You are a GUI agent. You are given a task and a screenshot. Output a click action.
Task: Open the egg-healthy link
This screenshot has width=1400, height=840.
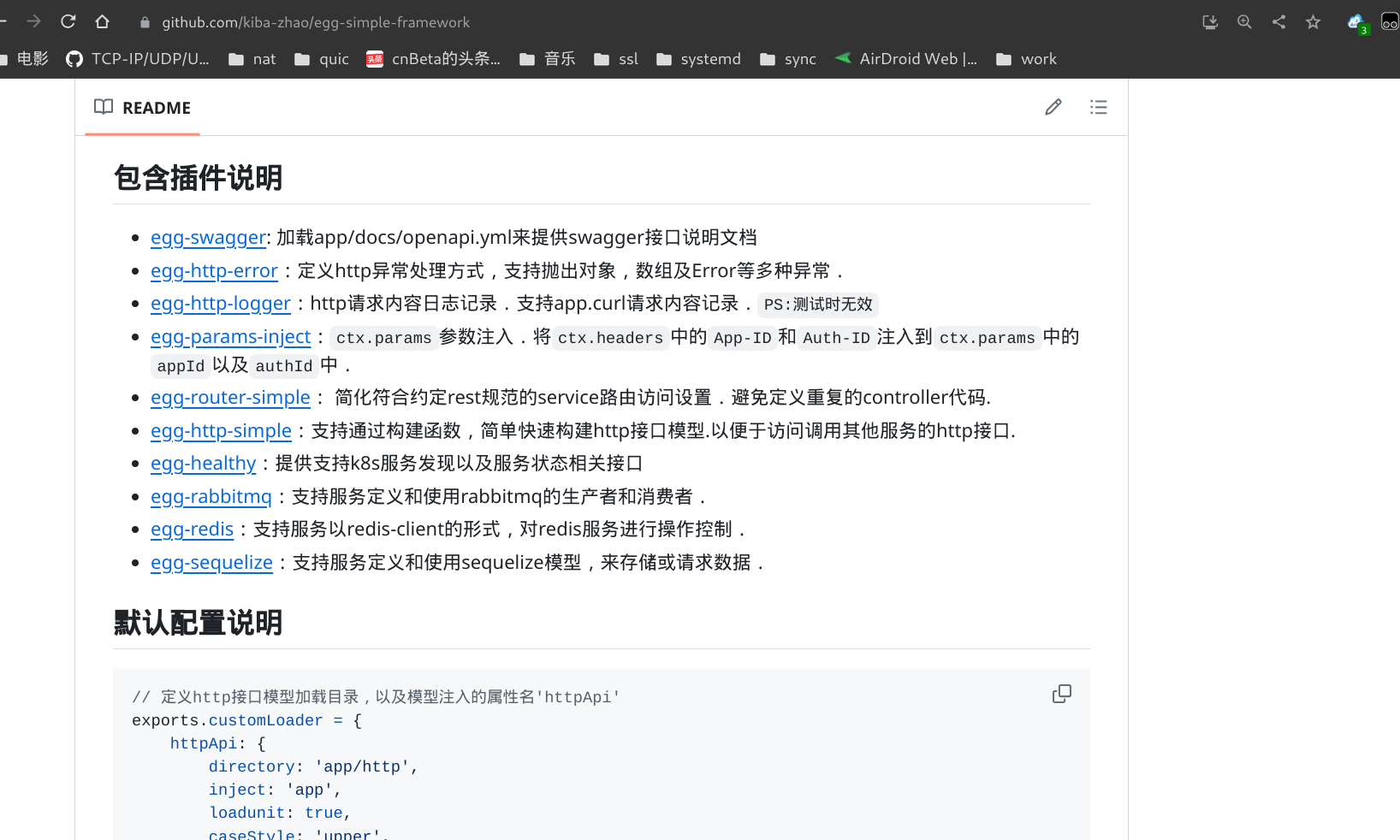[203, 464]
